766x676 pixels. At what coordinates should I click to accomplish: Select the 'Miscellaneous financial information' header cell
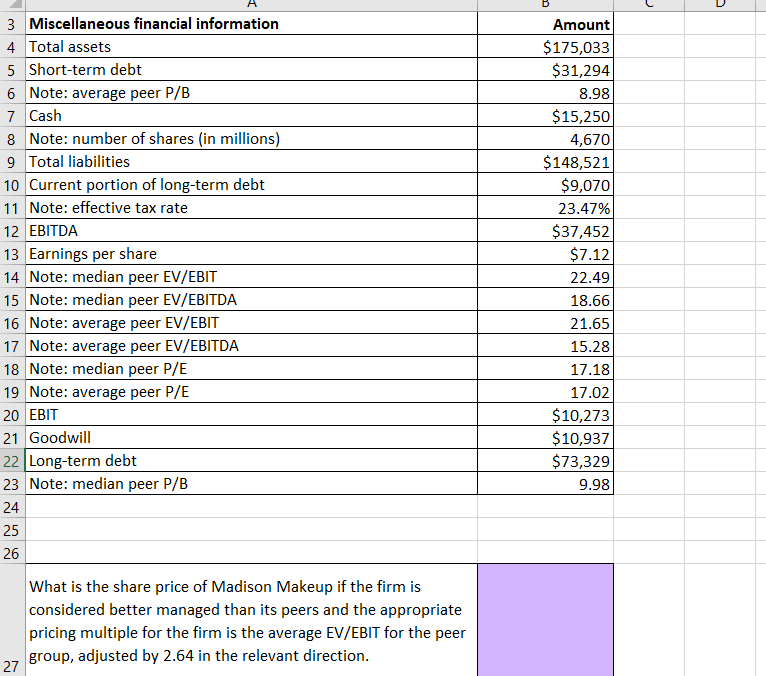click(251, 23)
